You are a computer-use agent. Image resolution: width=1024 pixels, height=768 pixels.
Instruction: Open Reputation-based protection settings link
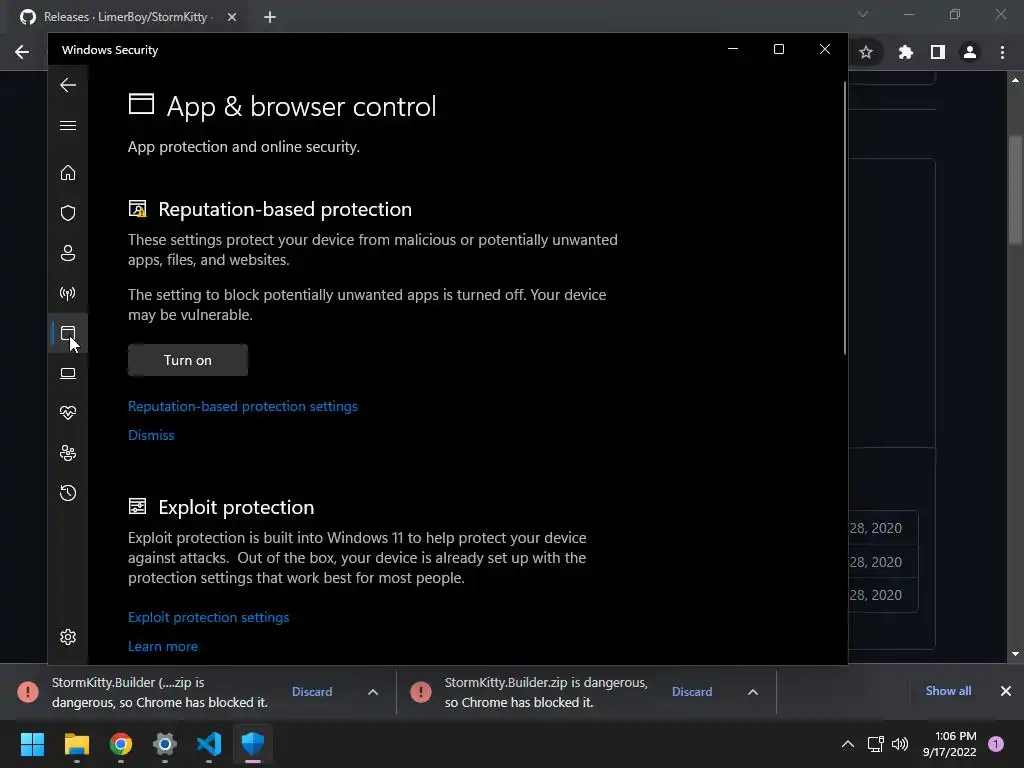tap(242, 406)
